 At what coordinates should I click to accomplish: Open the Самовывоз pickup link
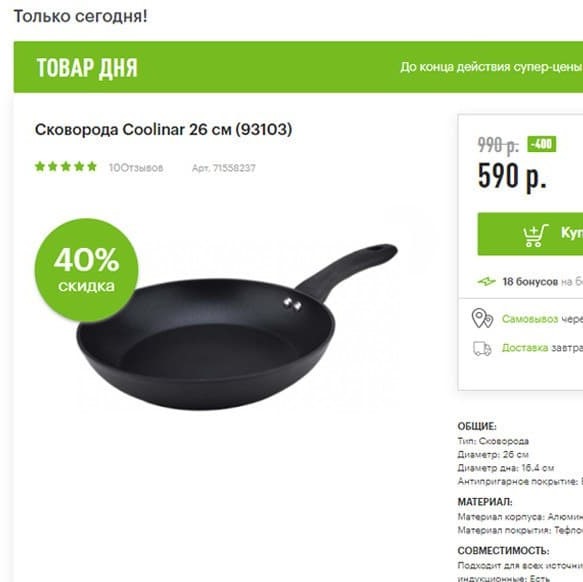[530, 319]
